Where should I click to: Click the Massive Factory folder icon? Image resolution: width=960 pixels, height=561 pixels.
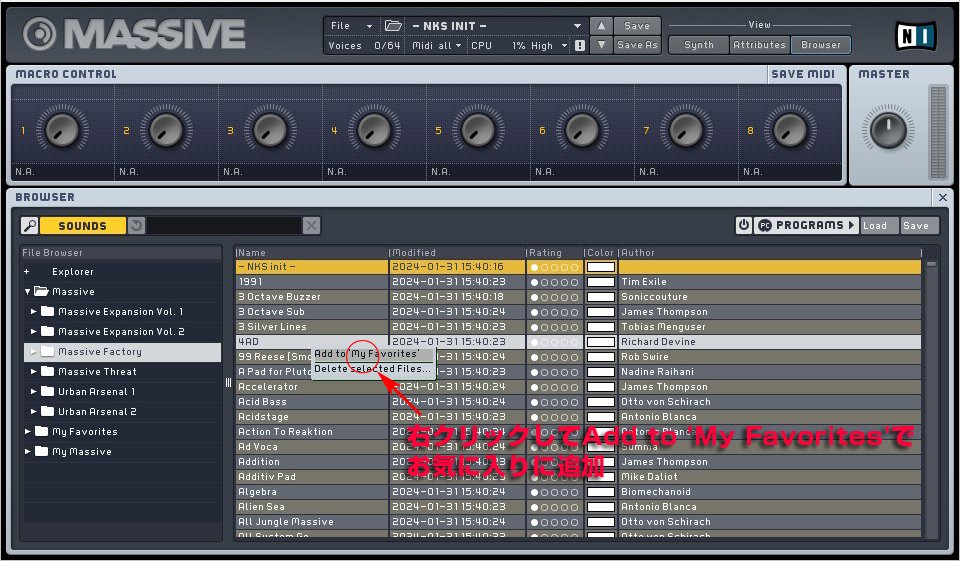pyautogui.click(x=48, y=352)
